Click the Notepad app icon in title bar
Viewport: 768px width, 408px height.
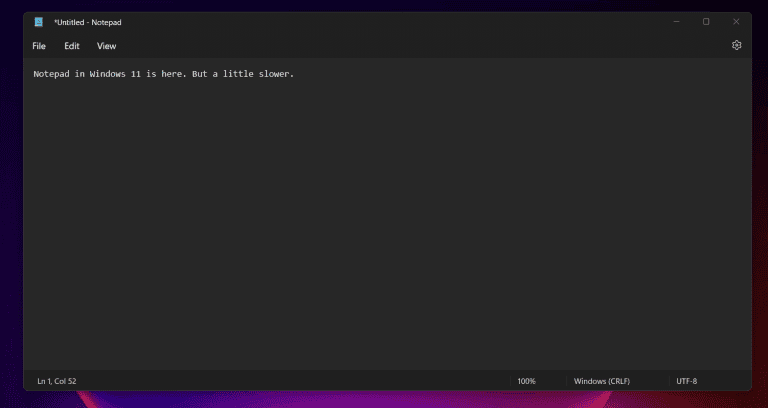[39, 22]
